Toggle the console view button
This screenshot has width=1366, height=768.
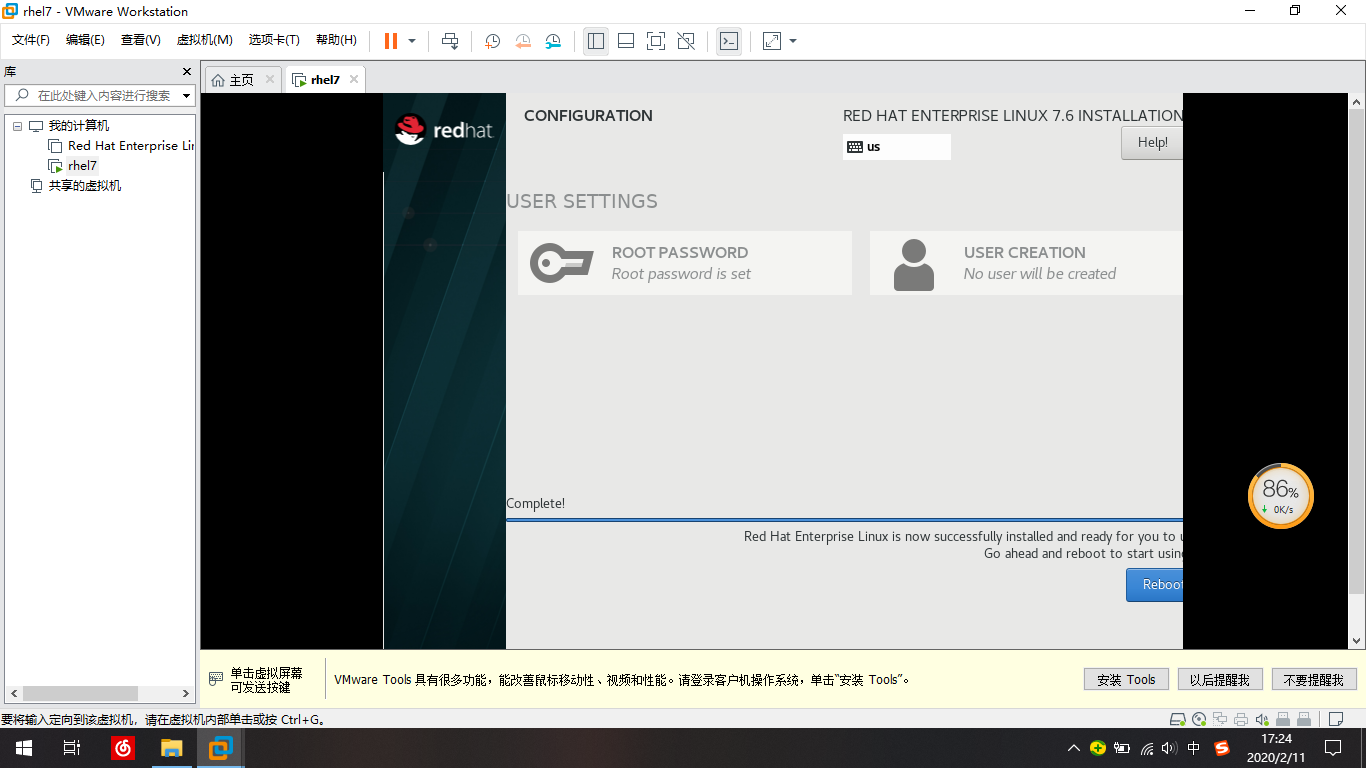pyautogui.click(x=729, y=41)
